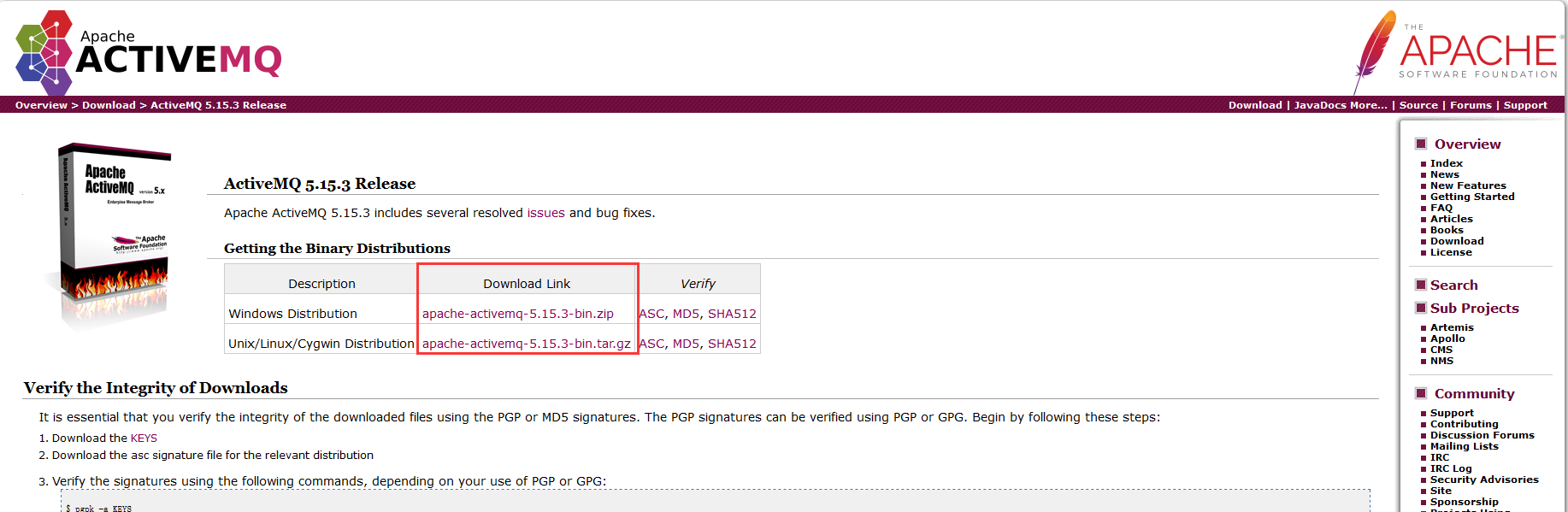Open Articles in the sidebar
Viewport: 1568px width, 512px height.
click(x=1452, y=219)
